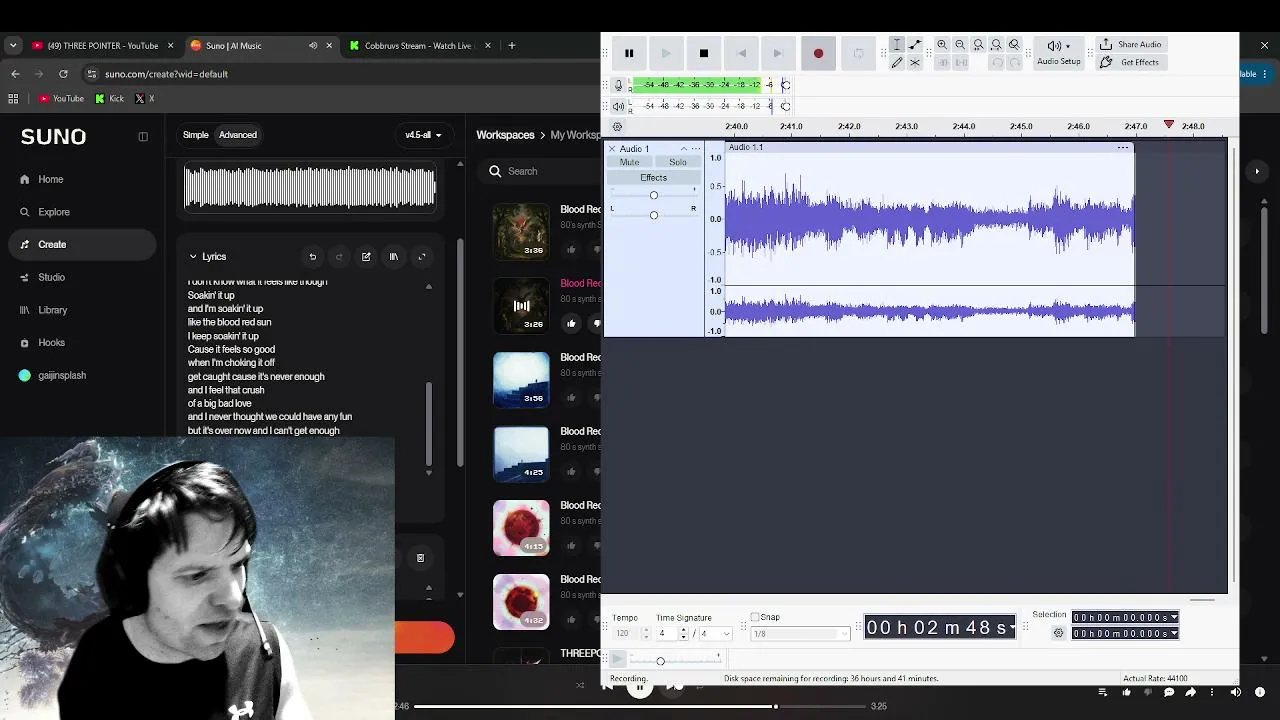Close the Audio 1 track
The height and width of the screenshot is (720, 1280).
coord(612,149)
